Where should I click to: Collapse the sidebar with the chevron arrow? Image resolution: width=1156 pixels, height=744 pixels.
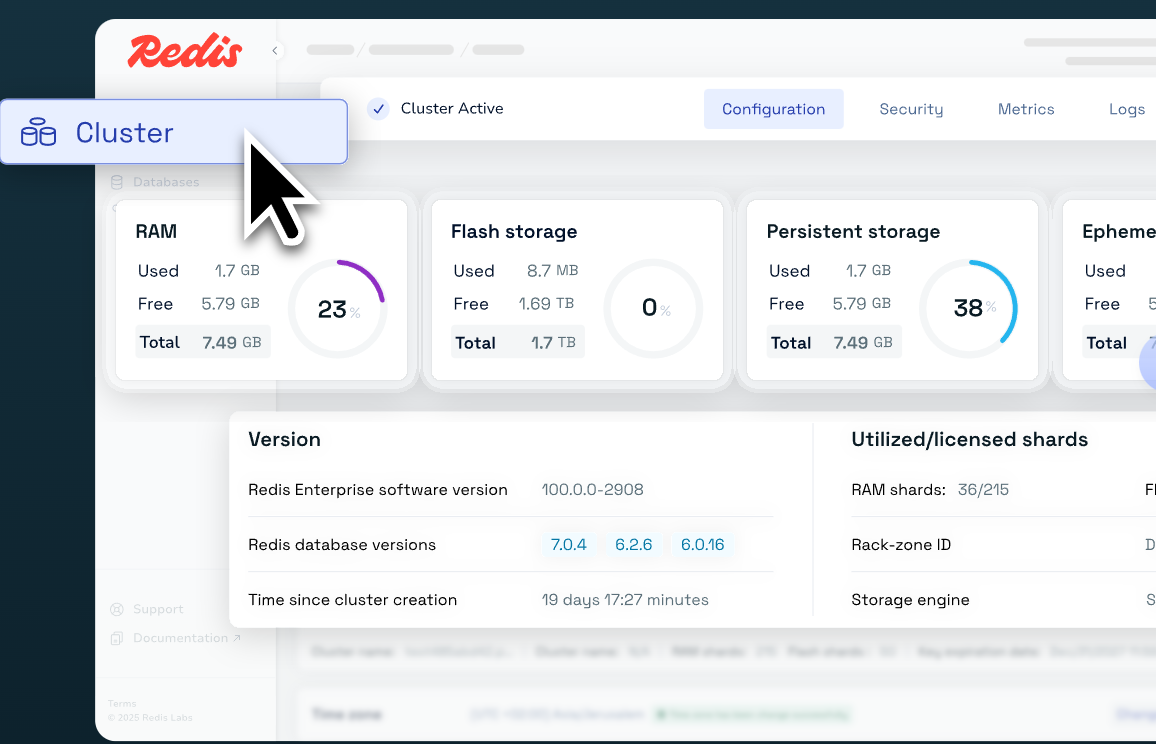[275, 50]
